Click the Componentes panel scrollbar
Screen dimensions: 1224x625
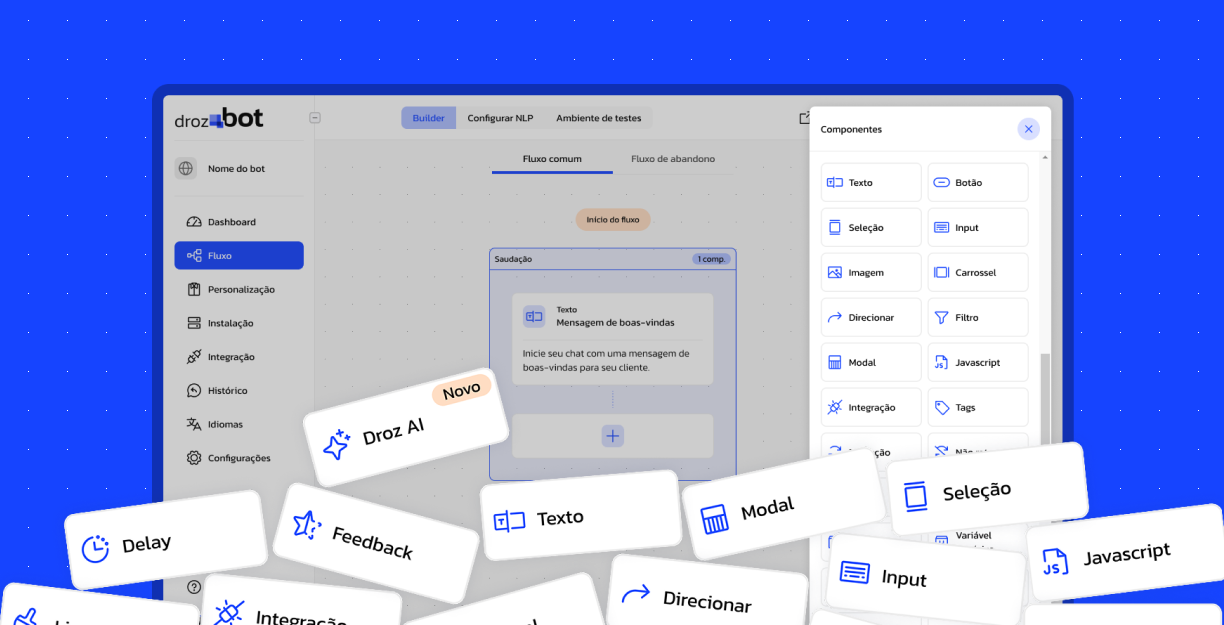1046,400
